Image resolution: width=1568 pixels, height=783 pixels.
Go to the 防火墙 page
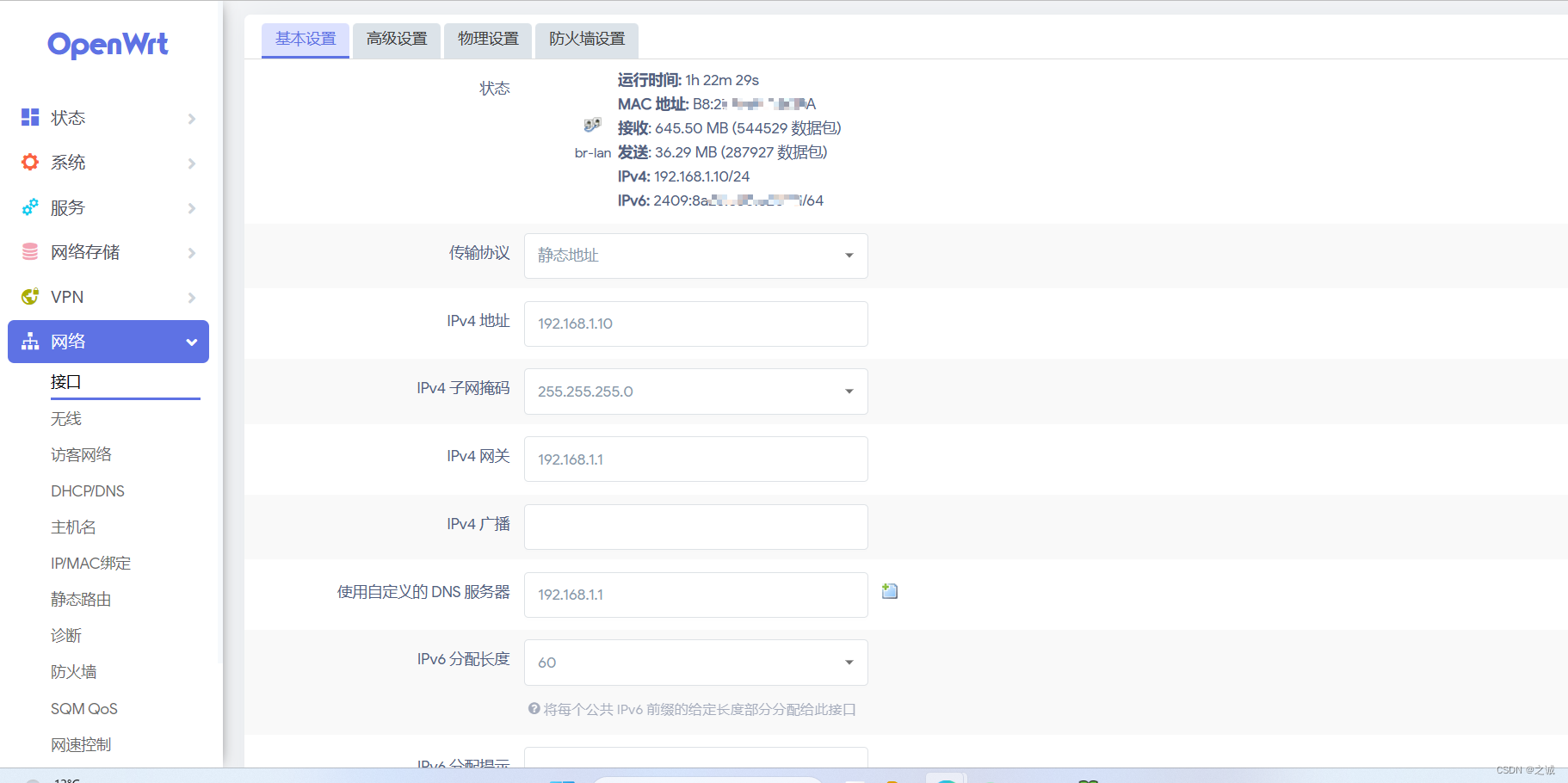pos(73,672)
